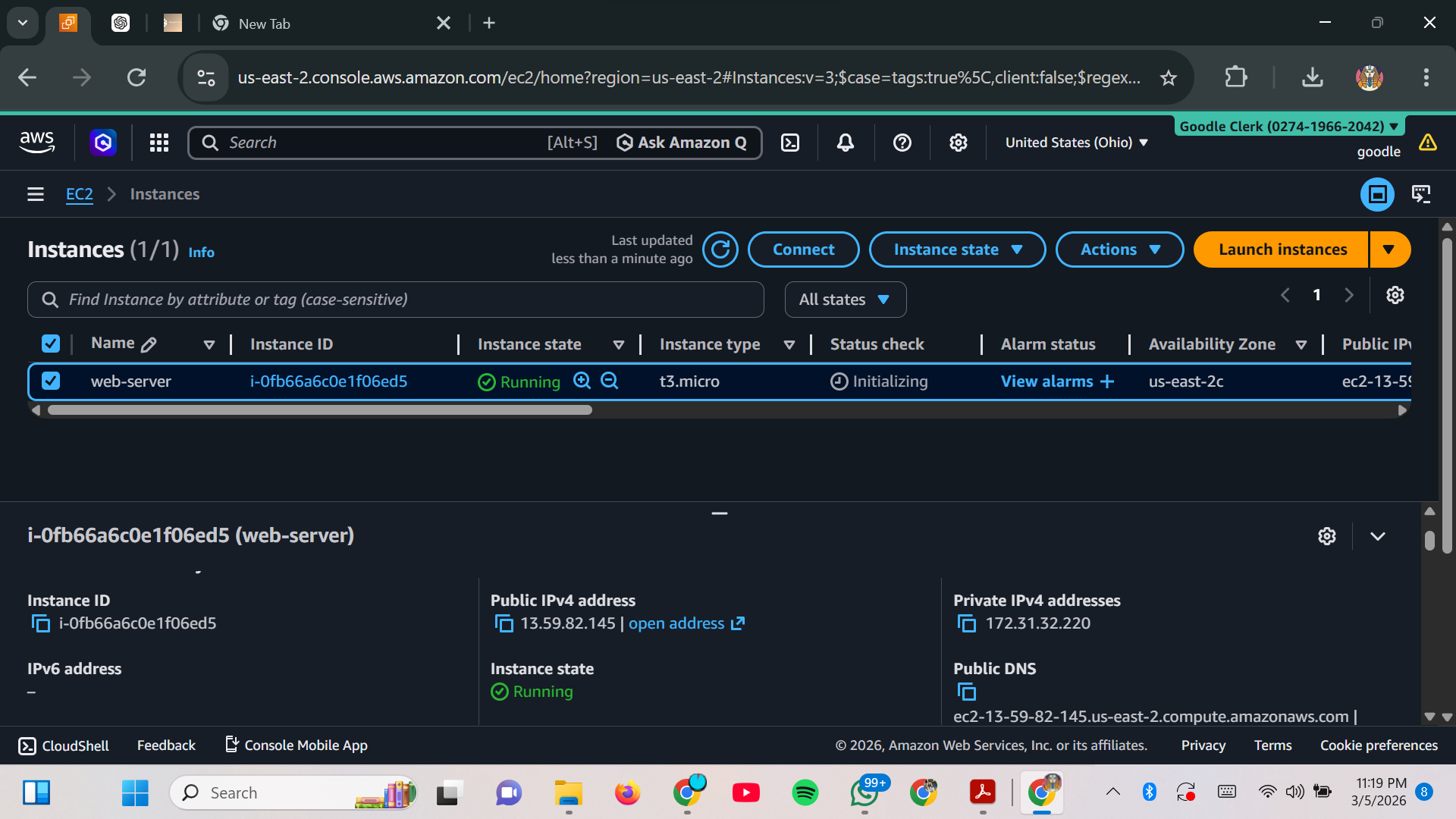1456x819 pixels.
Task: Copy the Instance ID in details
Action: pyautogui.click(x=41, y=623)
